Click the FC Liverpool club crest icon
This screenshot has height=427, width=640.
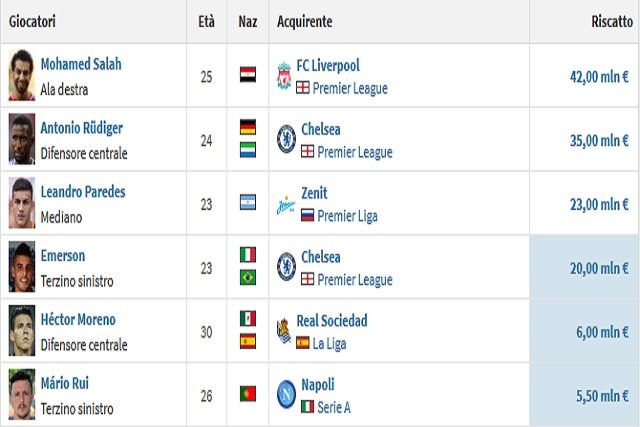click(x=284, y=76)
